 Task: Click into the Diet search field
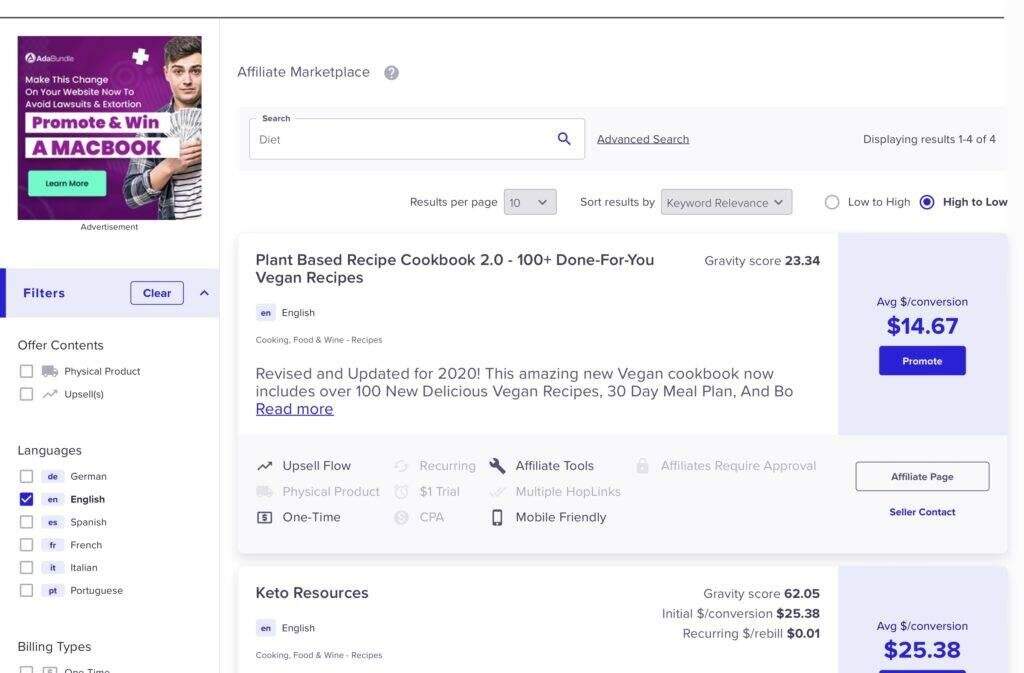[x=400, y=140]
